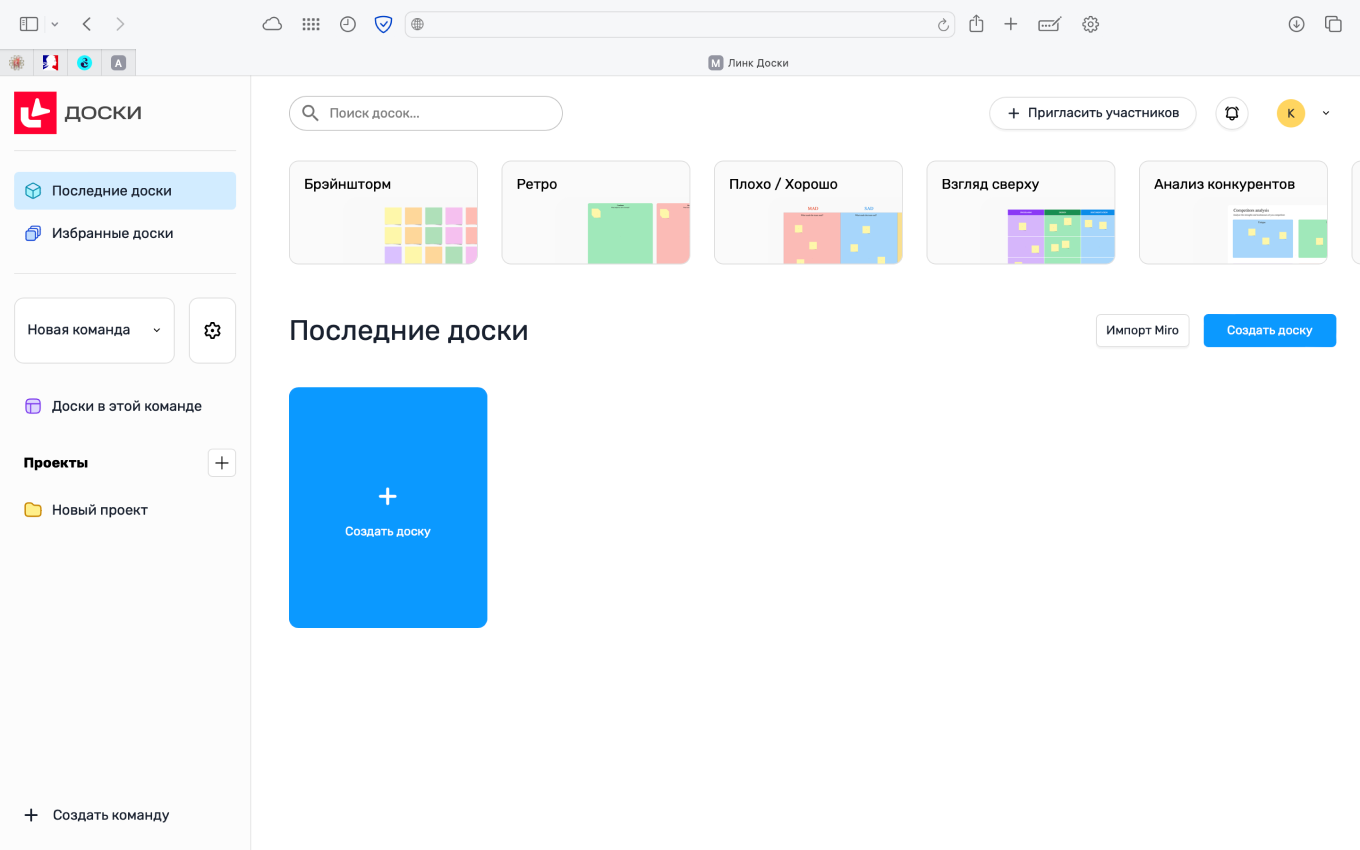
Task: Click the yellow K avatar circle
Action: pos(1290,113)
